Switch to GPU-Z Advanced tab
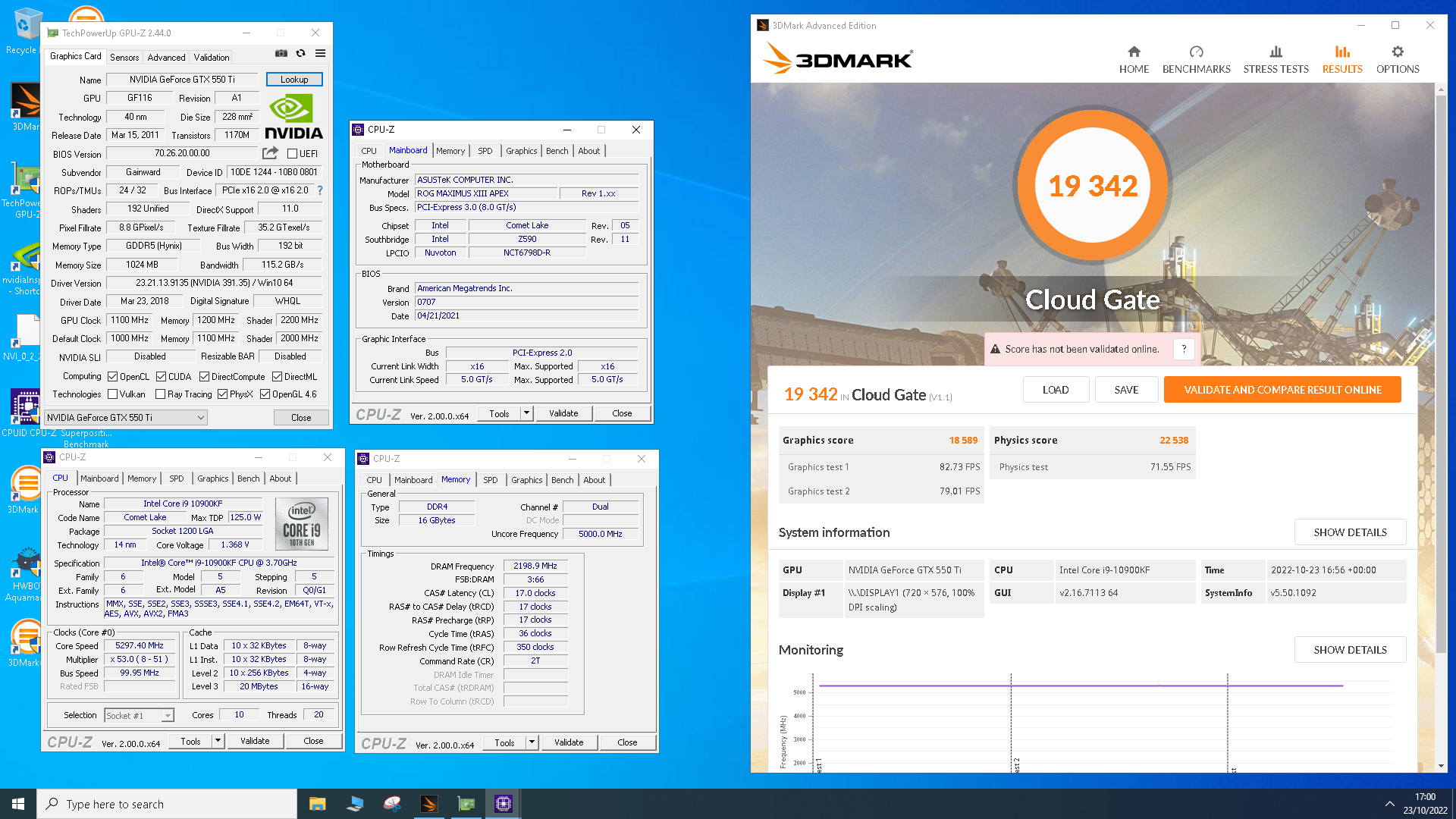This screenshot has height=819, width=1456. click(x=166, y=57)
